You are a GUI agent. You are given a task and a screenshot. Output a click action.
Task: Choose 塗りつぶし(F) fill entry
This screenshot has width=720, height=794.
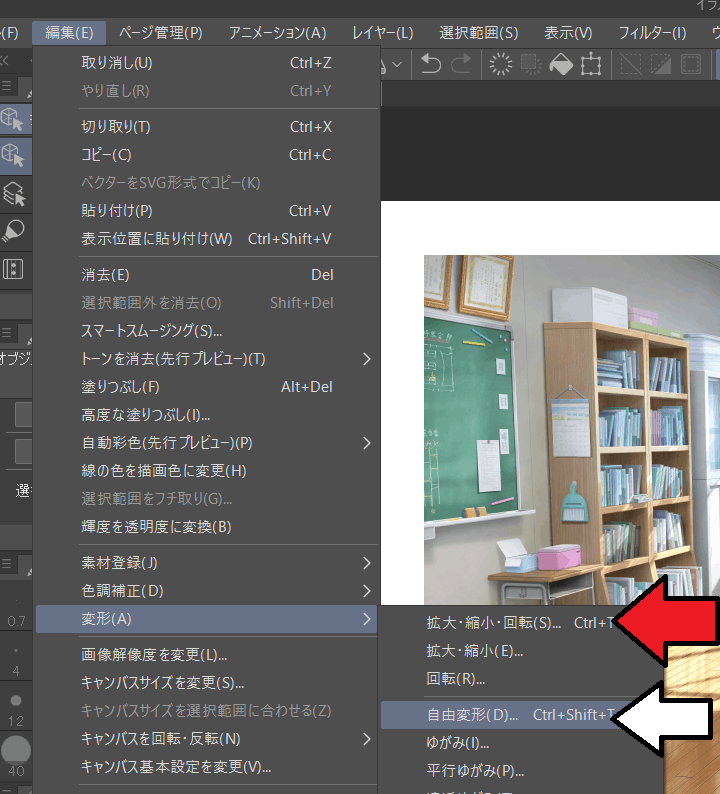[x=207, y=387]
